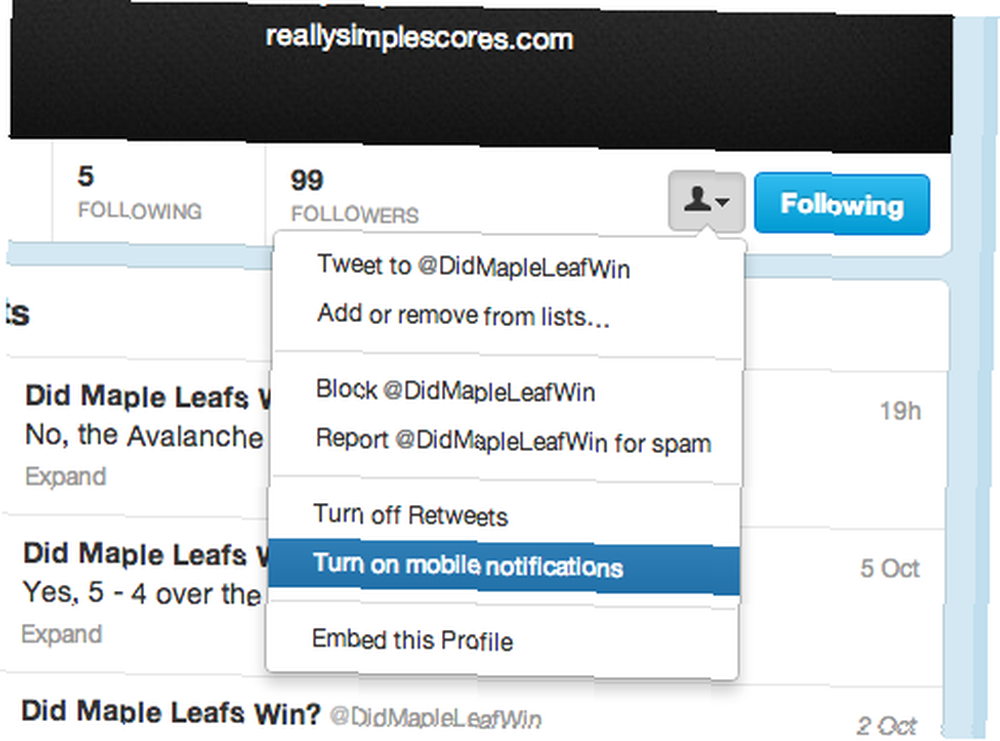1000x741 pixels.
Task: Open the 5 Following count
Action: [140, 193]
